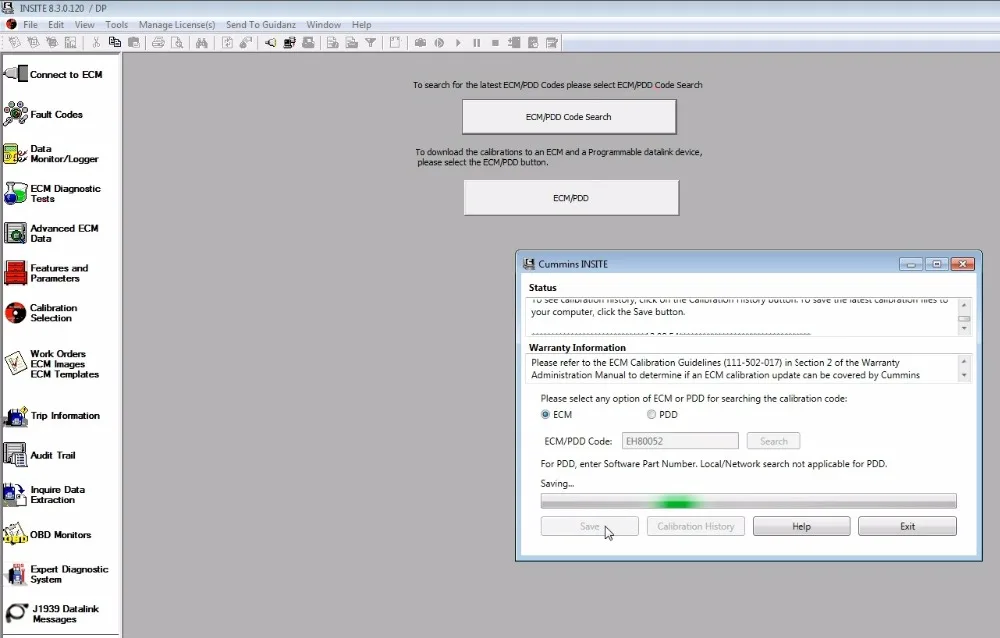Screen dimensions: 1000x638
Task: Click the Warranty Information scrollbar down arrow
Action: click(x=964, y=376)
